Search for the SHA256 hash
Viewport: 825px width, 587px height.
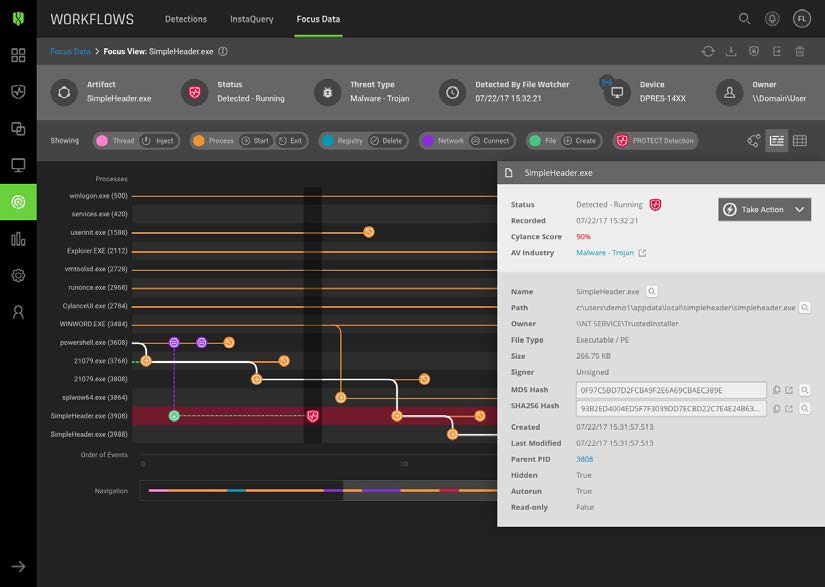(804, 409)
